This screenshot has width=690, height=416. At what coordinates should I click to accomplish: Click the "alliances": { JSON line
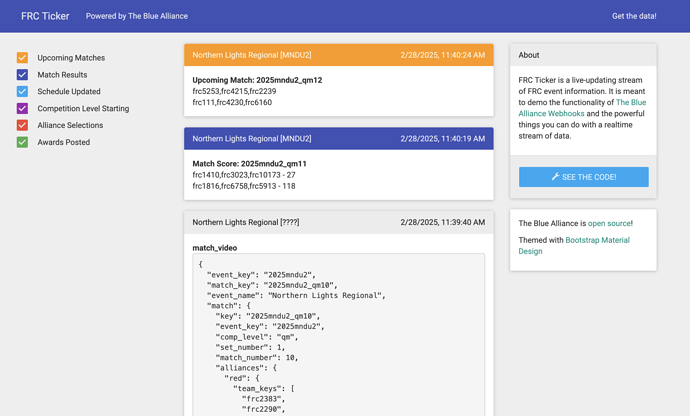(x=246, y=368)
